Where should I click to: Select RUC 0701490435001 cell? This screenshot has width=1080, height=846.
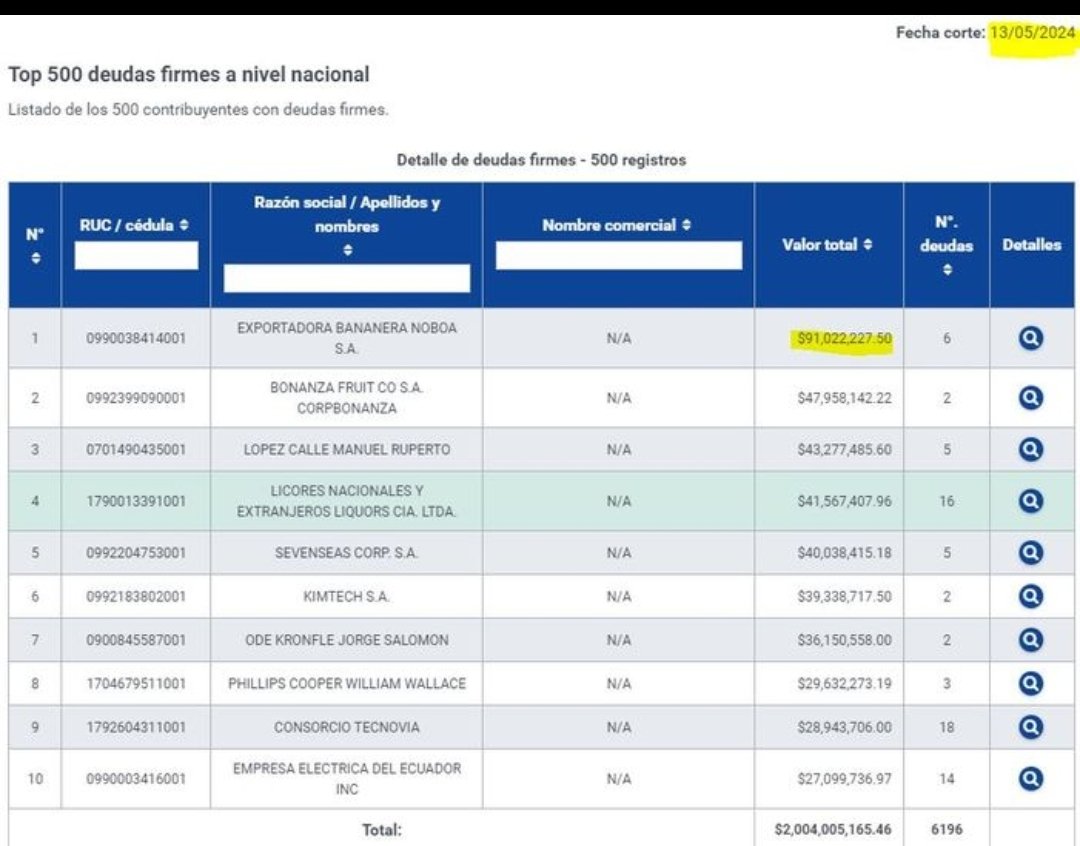136,450
